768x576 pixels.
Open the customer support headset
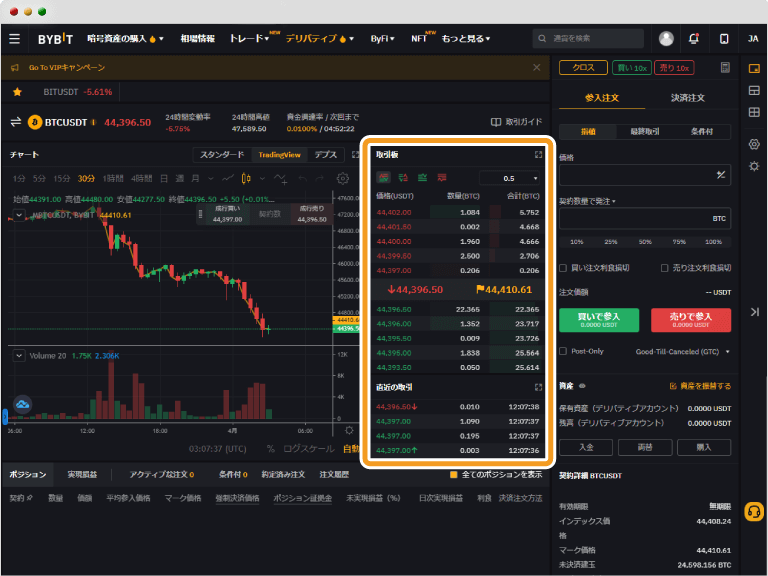[754, 512]
